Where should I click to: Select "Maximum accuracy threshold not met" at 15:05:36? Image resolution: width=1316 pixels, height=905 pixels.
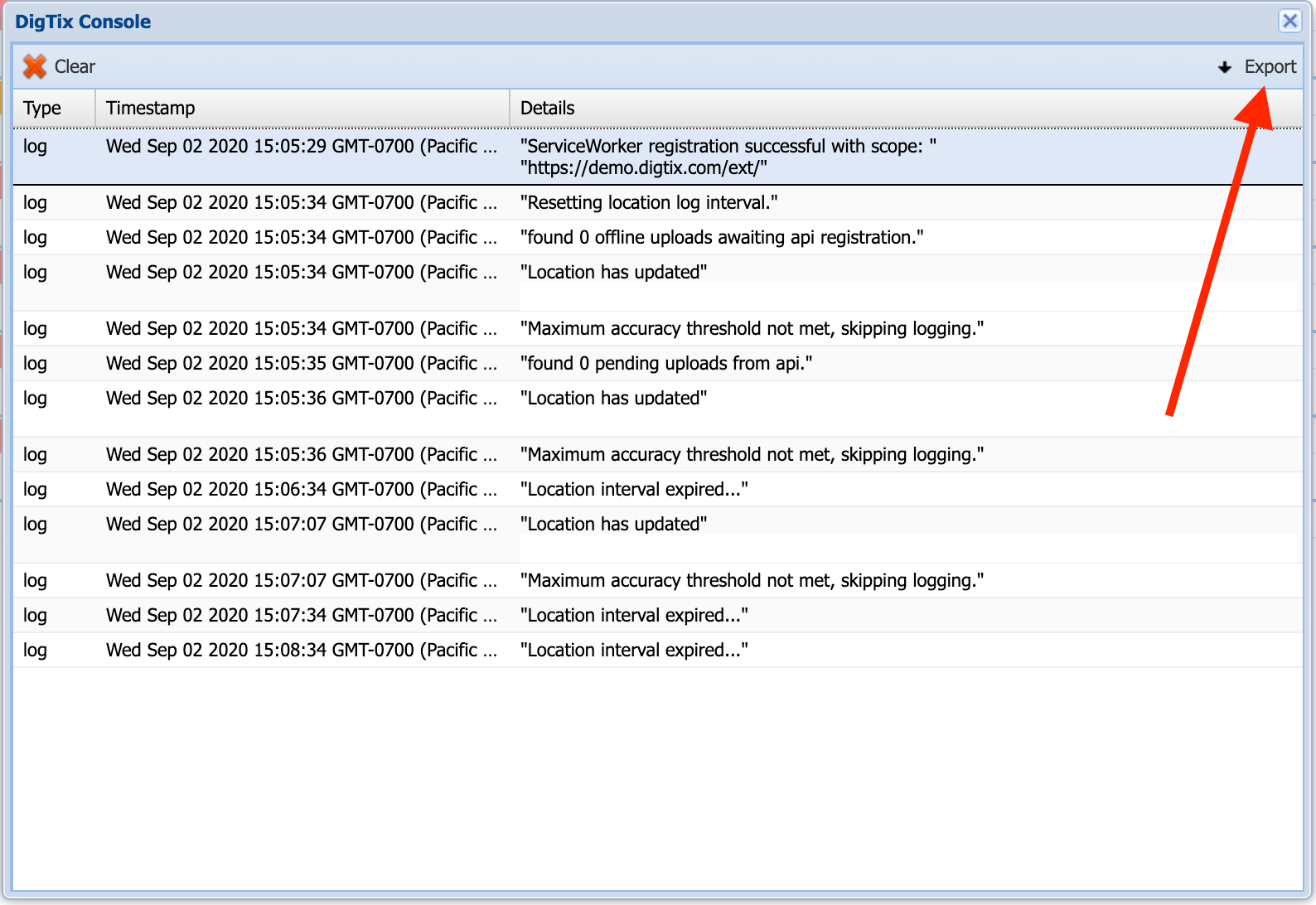tap(752, 454)
